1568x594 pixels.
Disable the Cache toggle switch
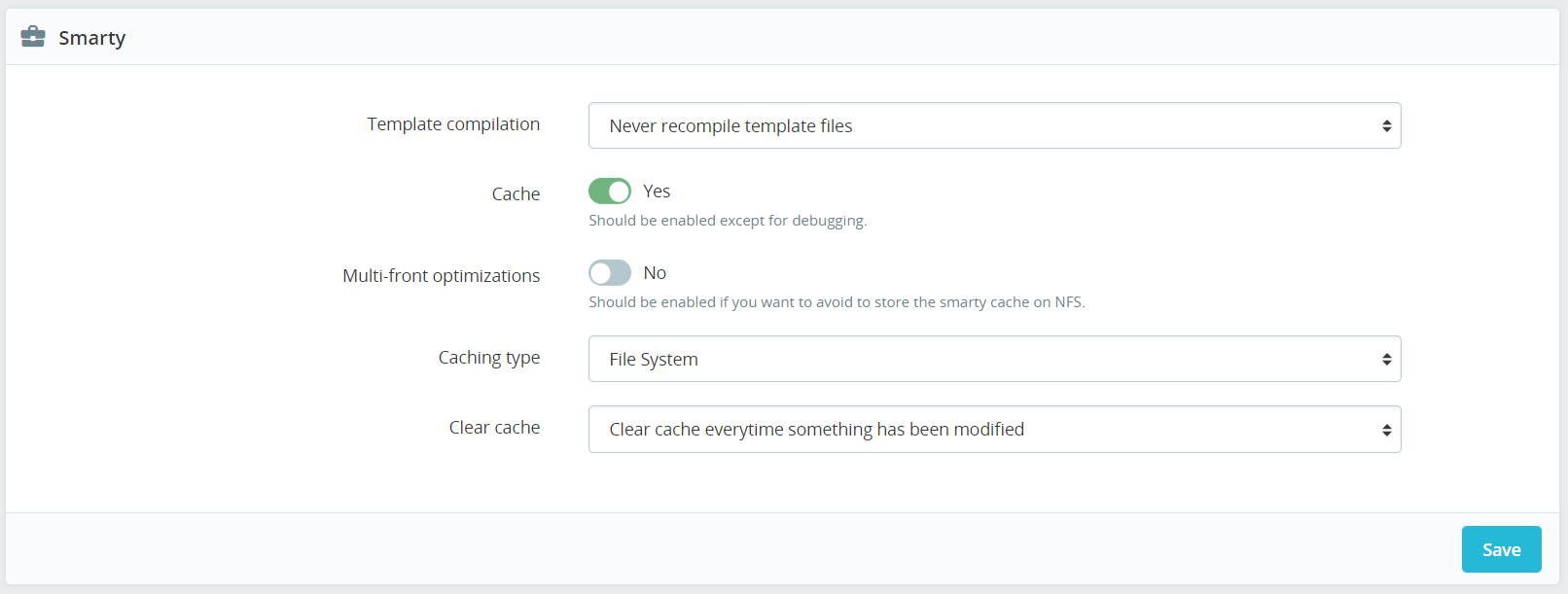pyautogui.click(x=610, y=192)
